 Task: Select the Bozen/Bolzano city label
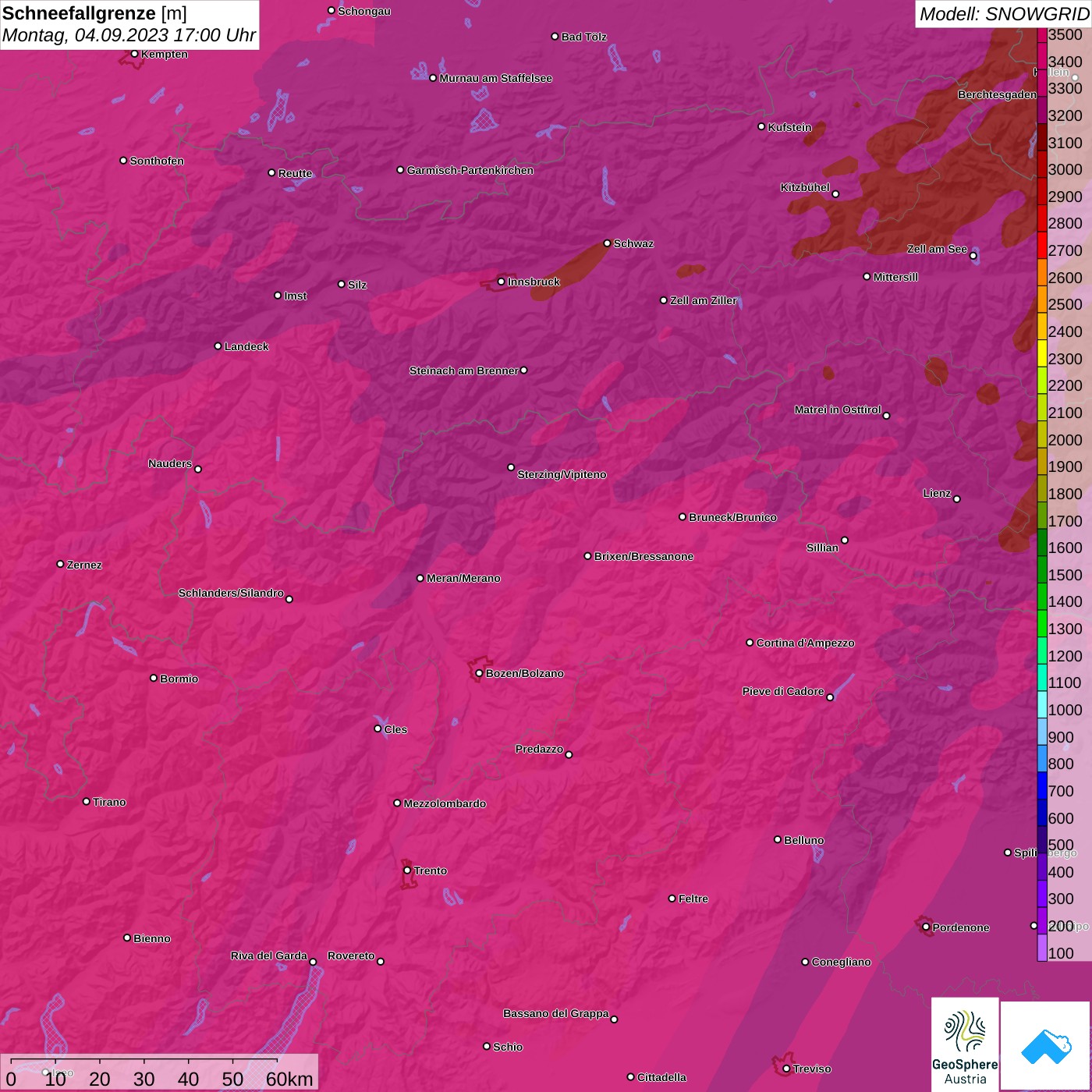pos(524,673)
